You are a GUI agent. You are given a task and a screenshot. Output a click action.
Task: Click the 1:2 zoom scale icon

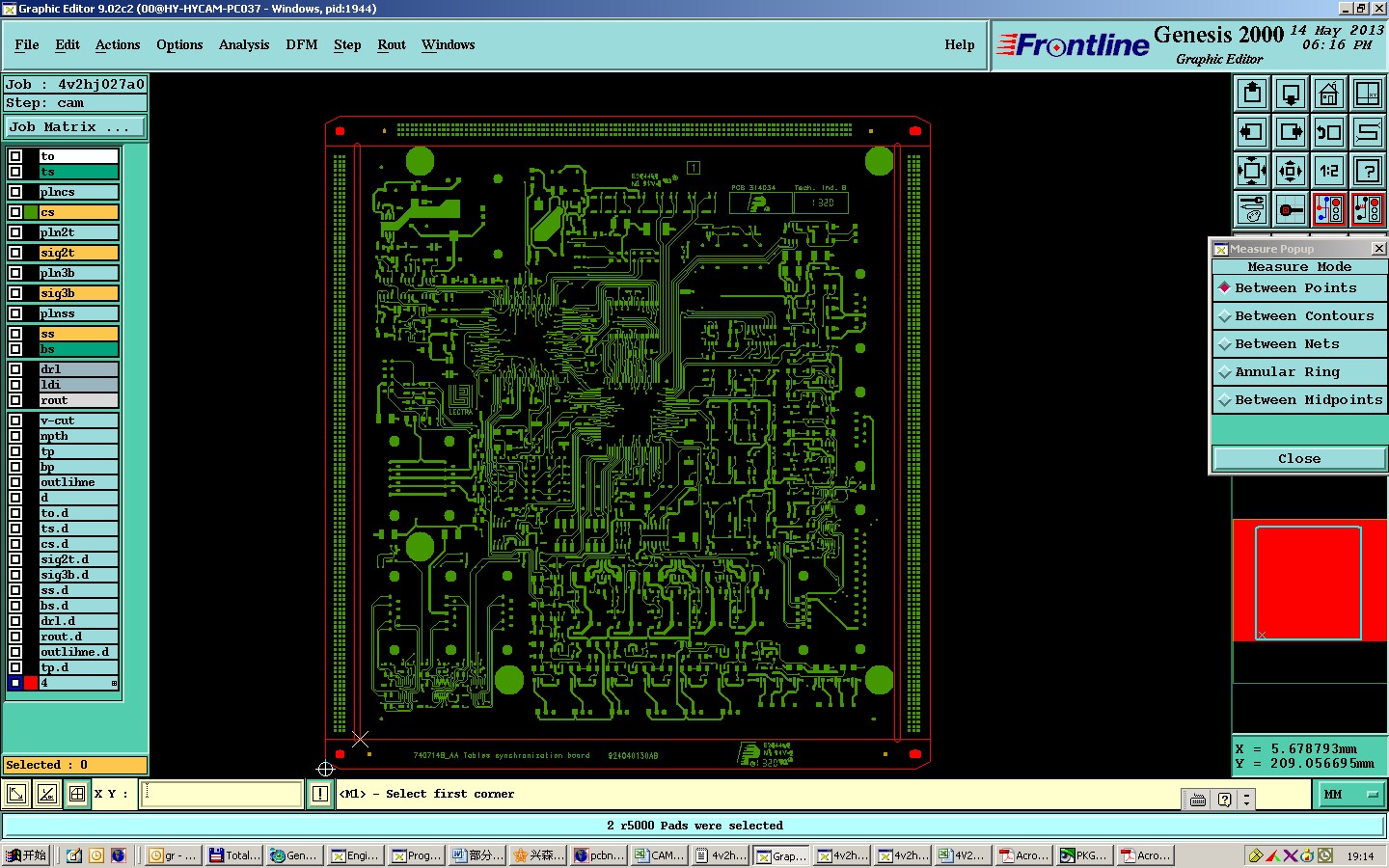pos(1329,171)
